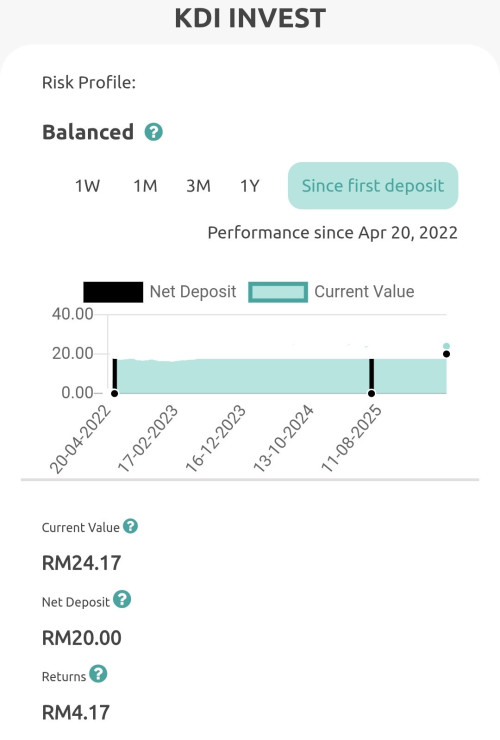Open the Returns help icon
Image resolution: width=500 pixels, height=740 pixels.
coord(98,674)
